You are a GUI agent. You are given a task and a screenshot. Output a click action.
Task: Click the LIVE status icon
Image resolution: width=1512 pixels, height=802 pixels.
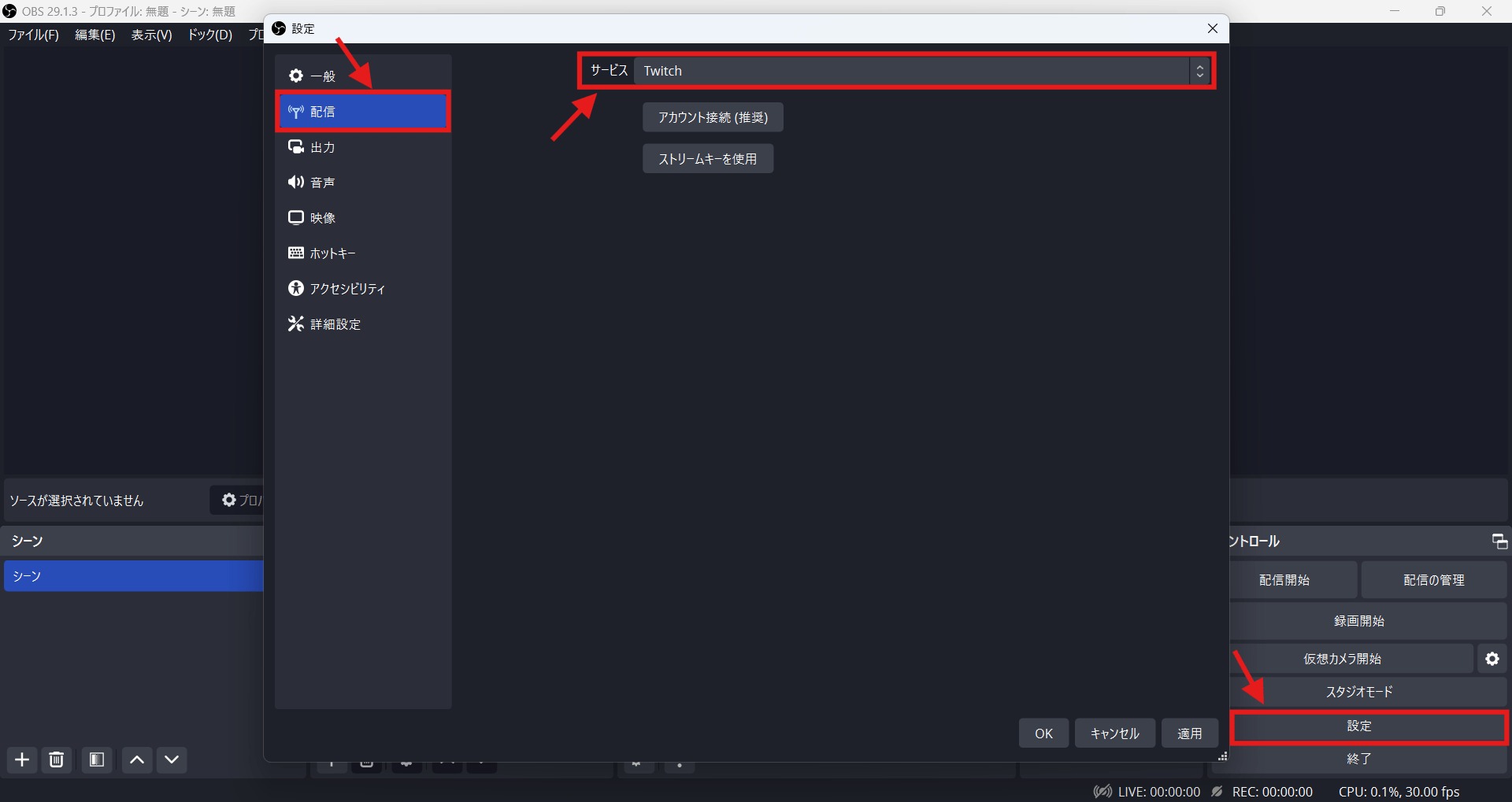coord(1102,792)
